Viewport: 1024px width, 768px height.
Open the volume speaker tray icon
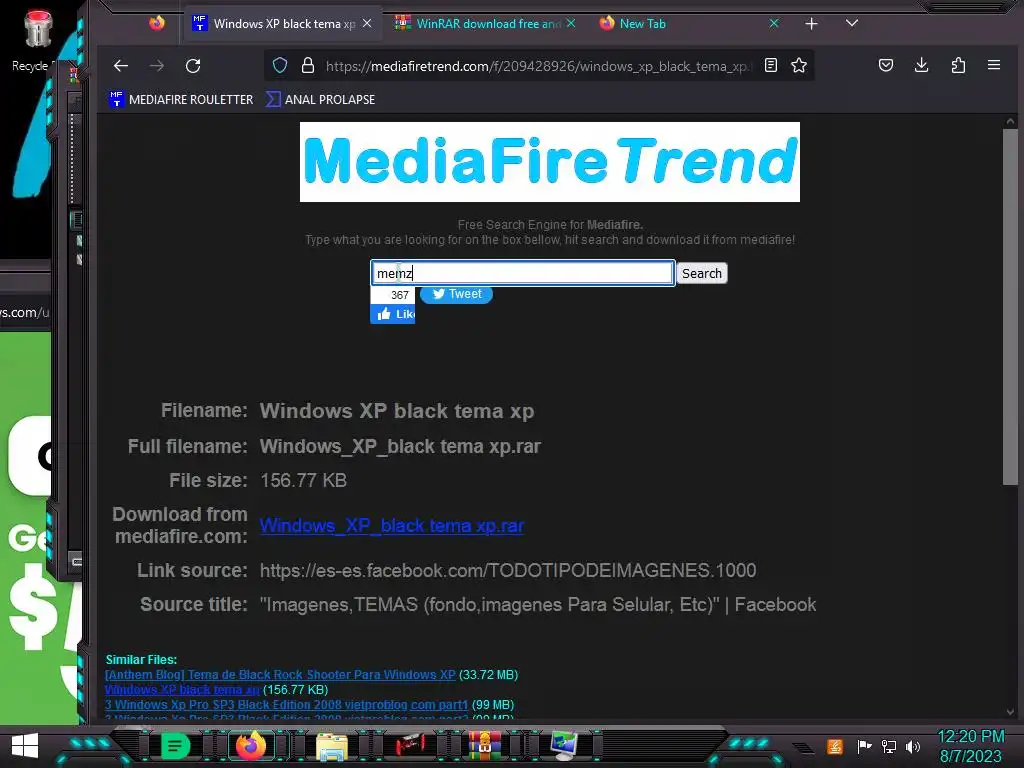pos(913,746)
